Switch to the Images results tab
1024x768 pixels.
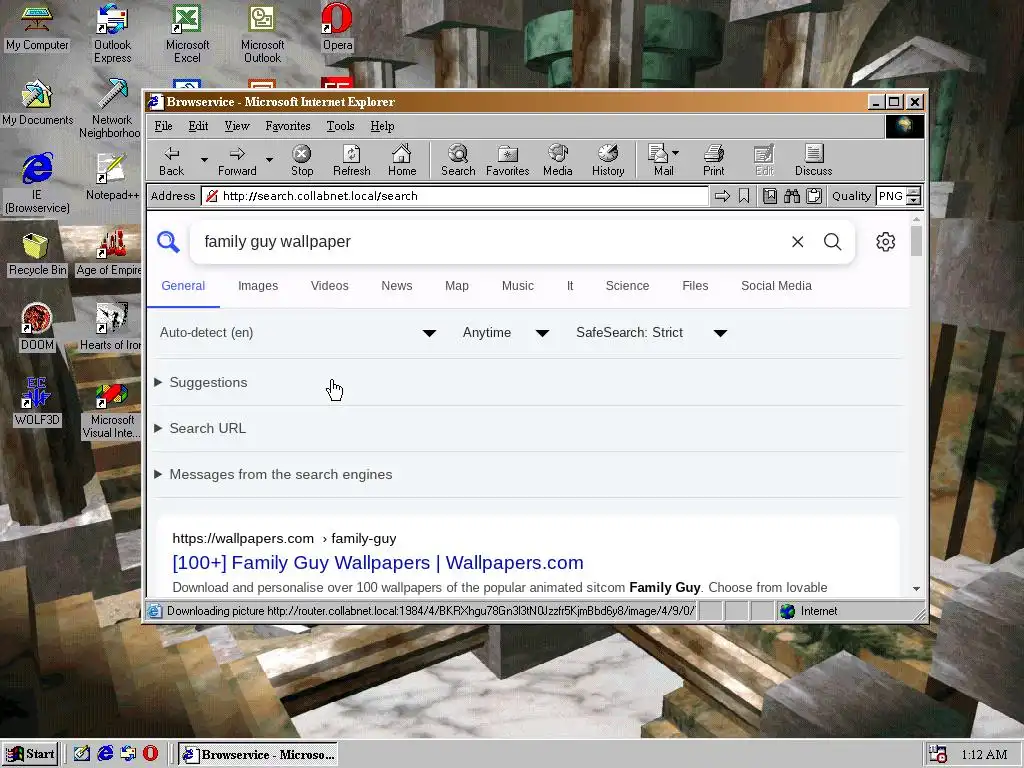tap(258, 286)
